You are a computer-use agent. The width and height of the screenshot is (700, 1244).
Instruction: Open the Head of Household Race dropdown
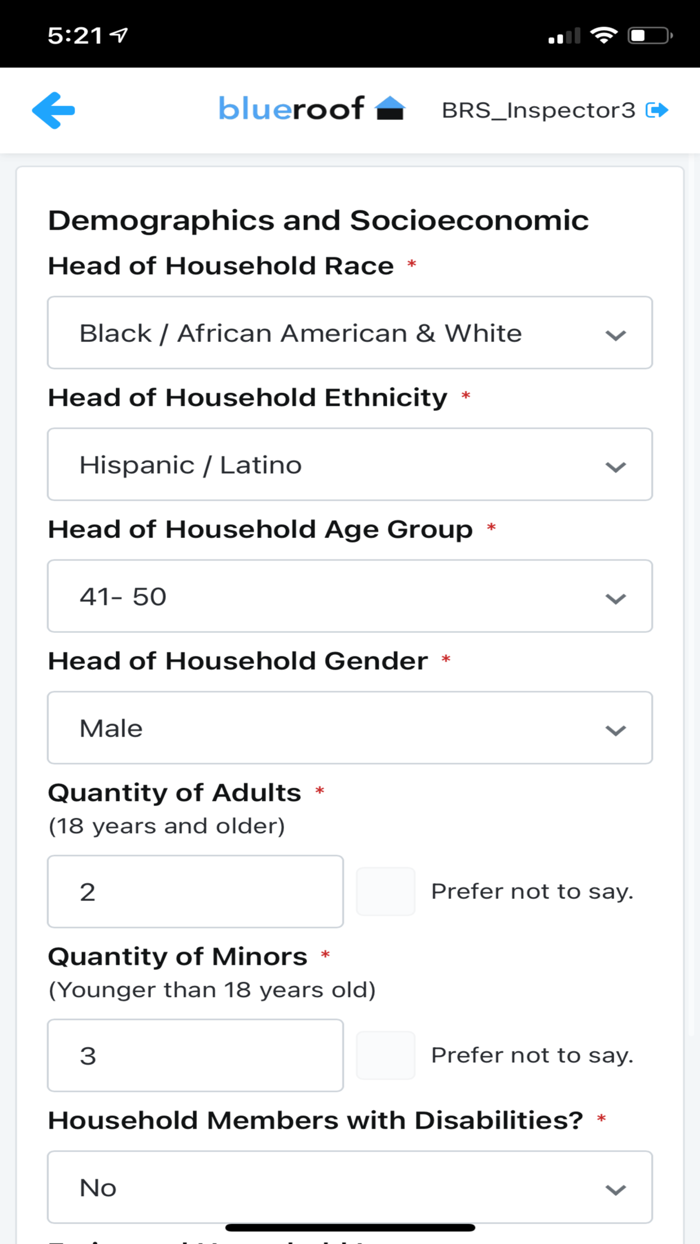coord(350,333)
